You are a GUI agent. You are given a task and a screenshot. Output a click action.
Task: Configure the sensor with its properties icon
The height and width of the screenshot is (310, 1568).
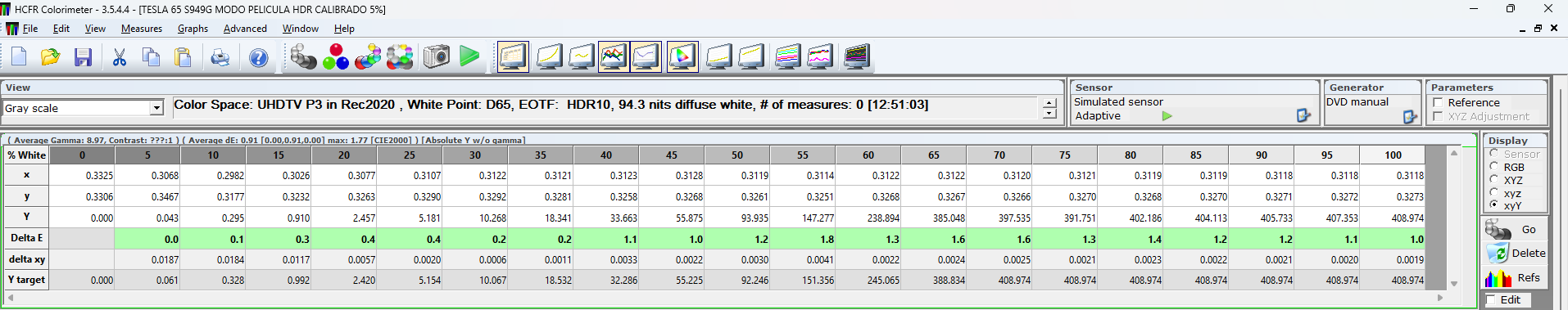(x=1303, y=116)
